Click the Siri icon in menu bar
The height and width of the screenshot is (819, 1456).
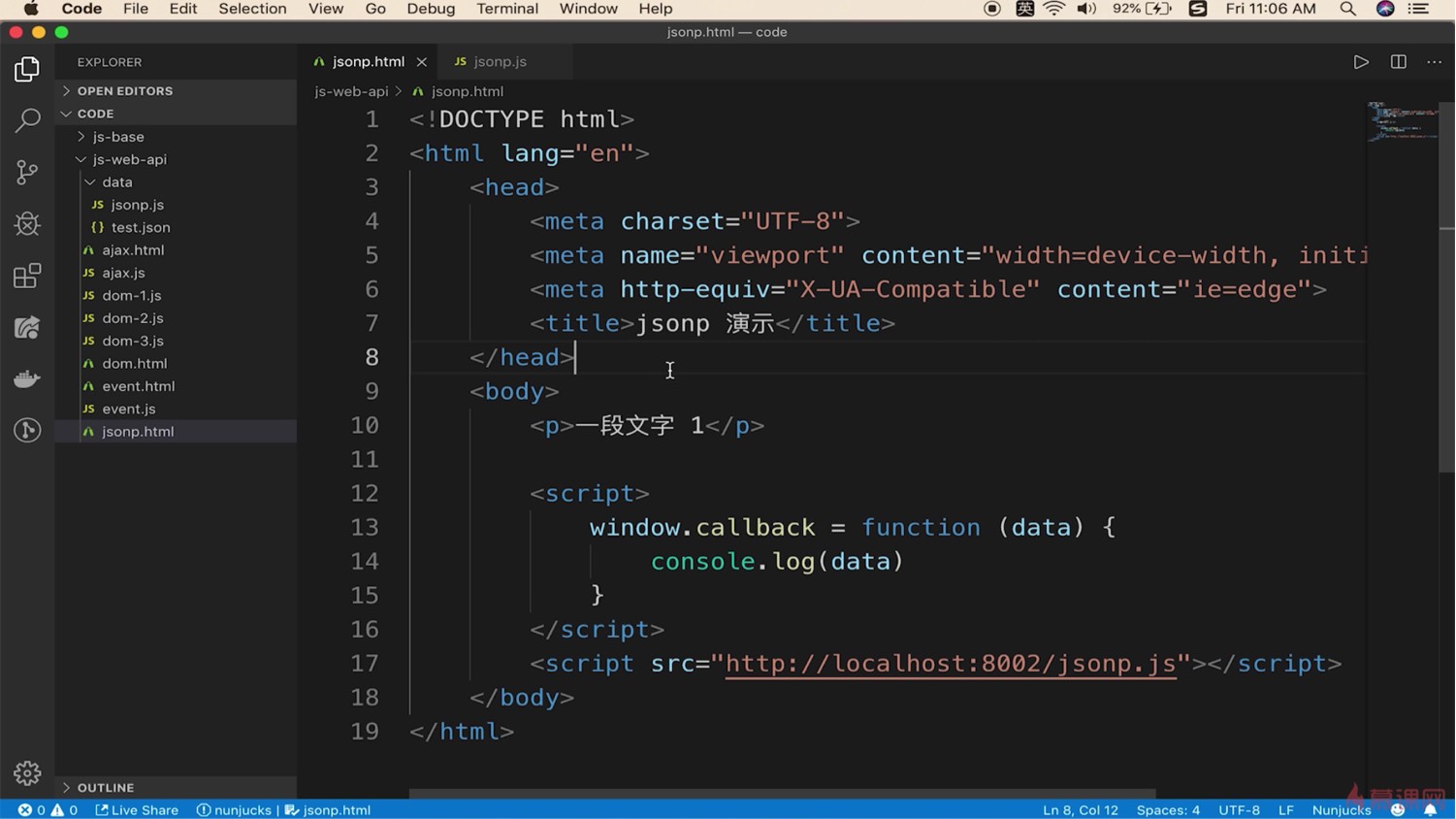click(1385, 9)
